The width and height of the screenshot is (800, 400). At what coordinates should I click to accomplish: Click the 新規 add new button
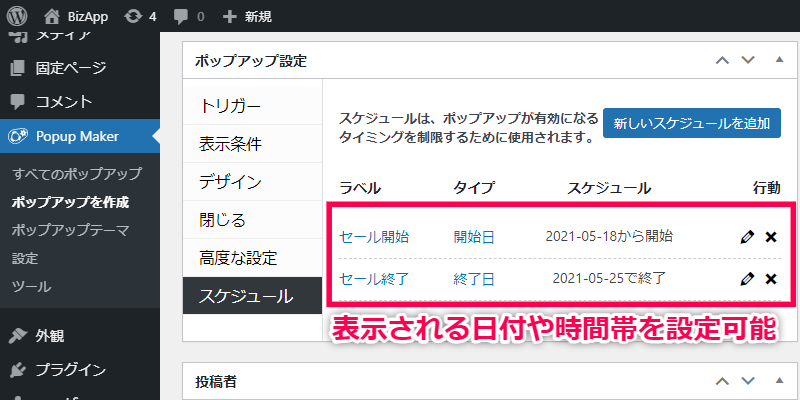tap(247, 16)
